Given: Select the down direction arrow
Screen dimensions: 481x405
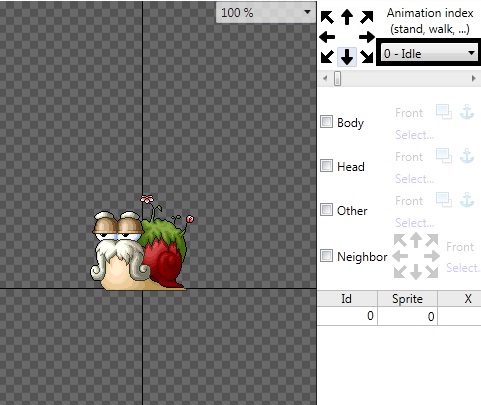Looking at the screenshot, I should [347, 57].
